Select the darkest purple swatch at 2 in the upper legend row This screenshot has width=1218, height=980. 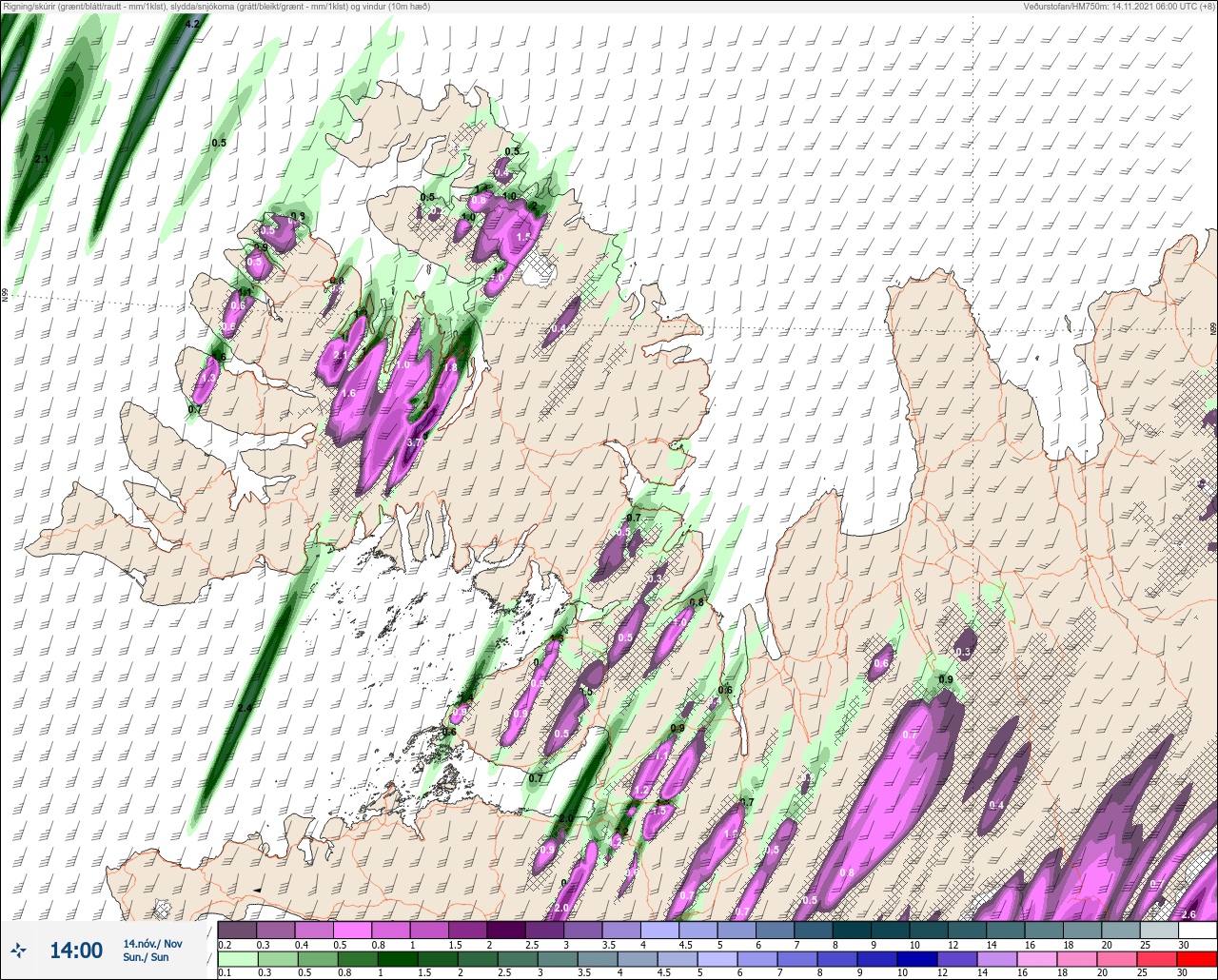click(506, 930)
